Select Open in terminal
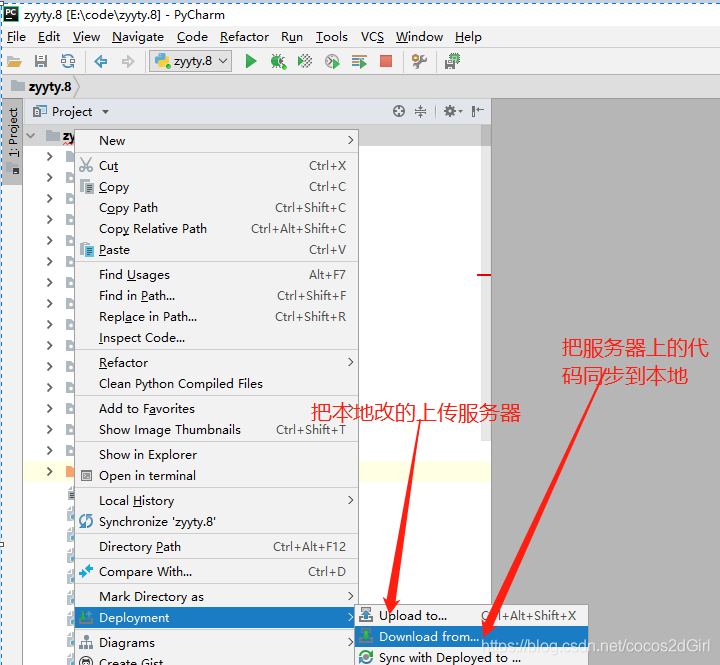720x665 pixels. coord(216,476)
